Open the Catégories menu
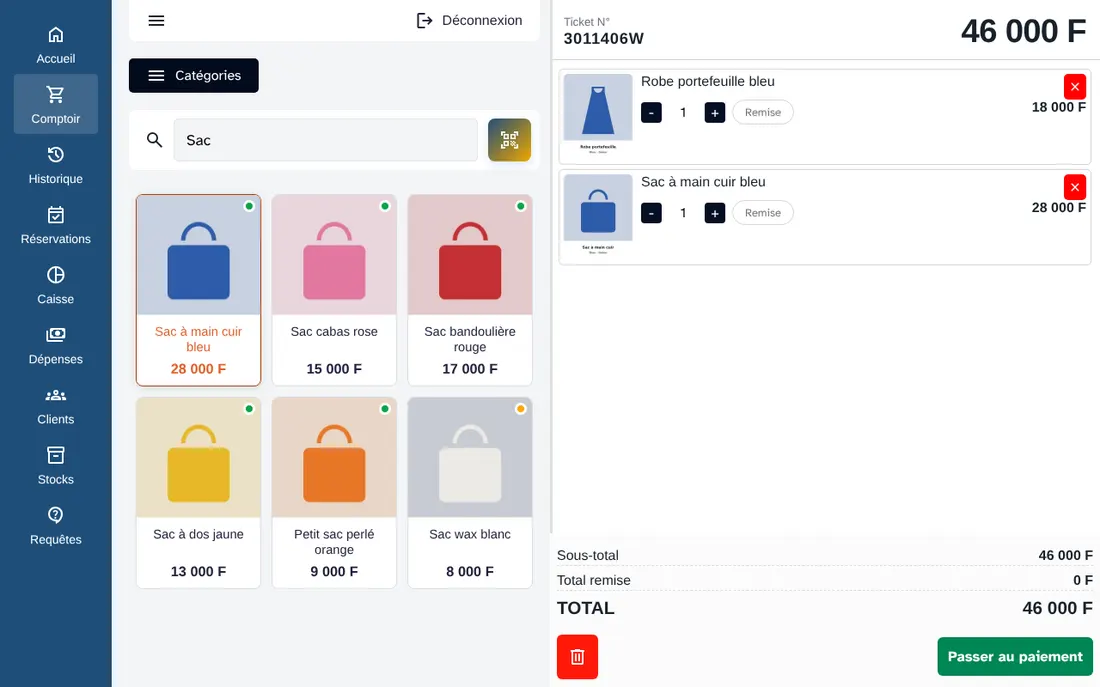 point(194,75)
